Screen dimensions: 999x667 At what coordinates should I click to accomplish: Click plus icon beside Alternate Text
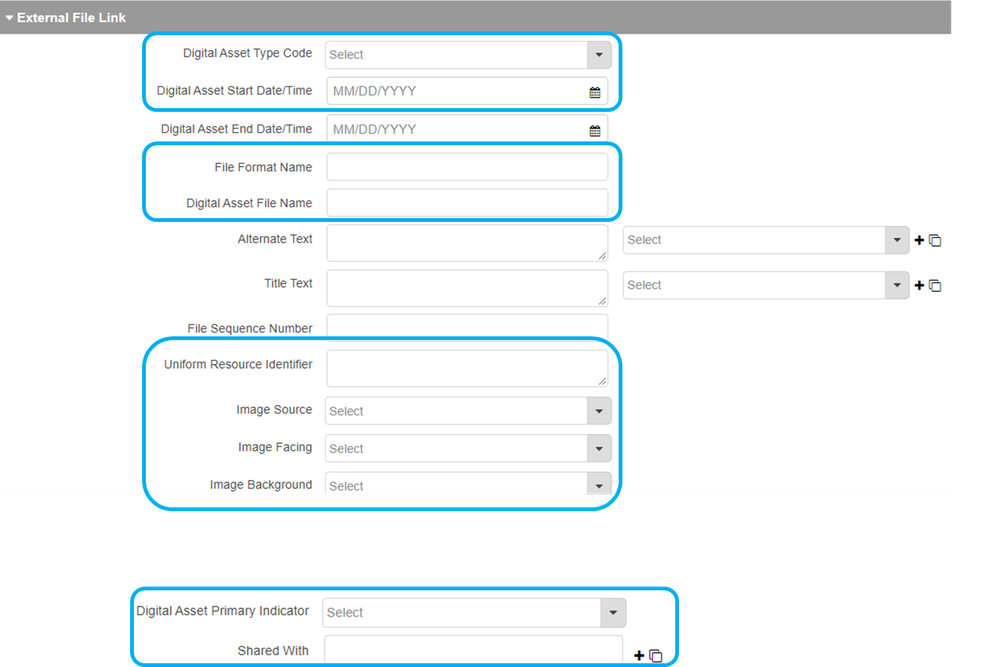point(920,240)
